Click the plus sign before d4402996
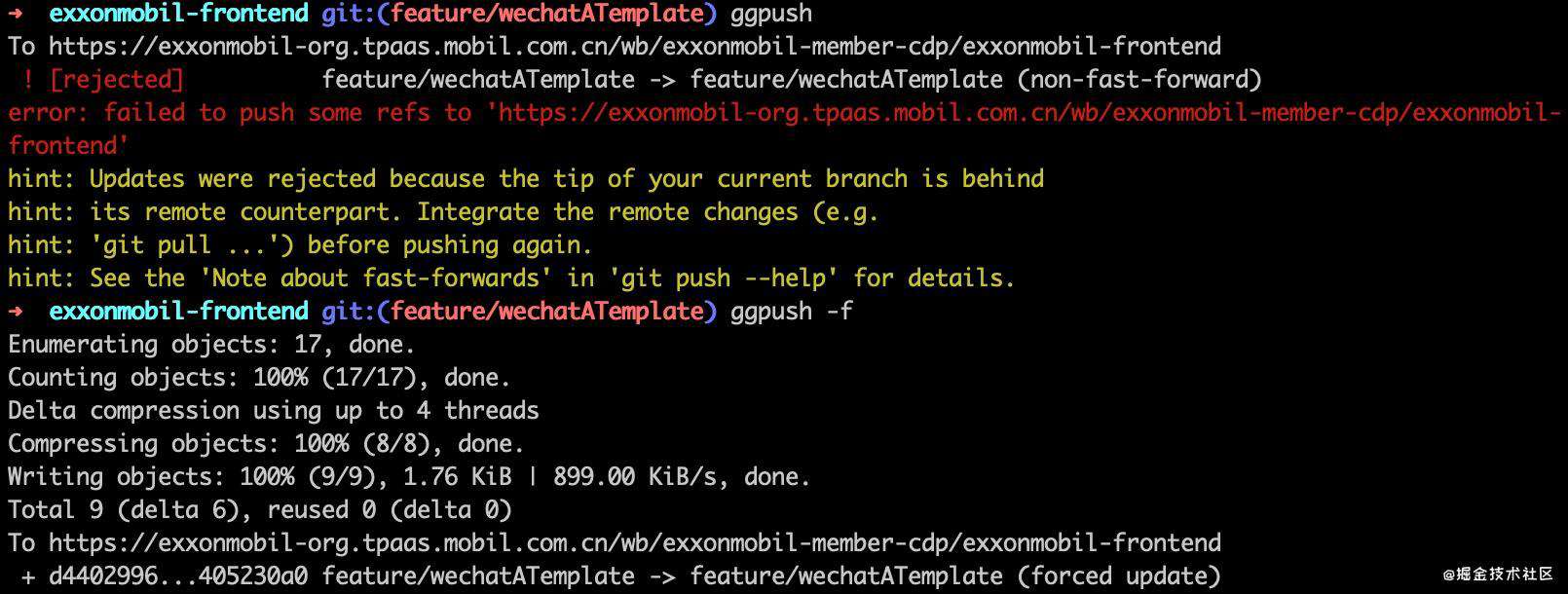The height and width of the screenshot is (594, 1568). [28, 576]
